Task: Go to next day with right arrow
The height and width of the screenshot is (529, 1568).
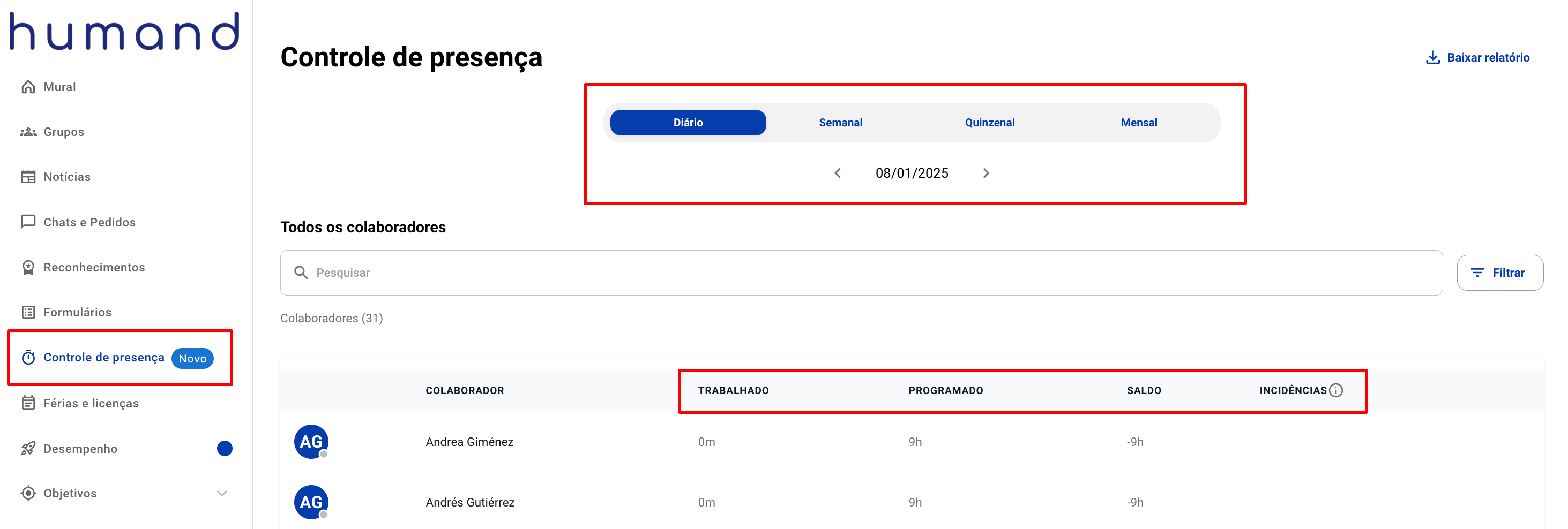Action: tap(986, 173)
